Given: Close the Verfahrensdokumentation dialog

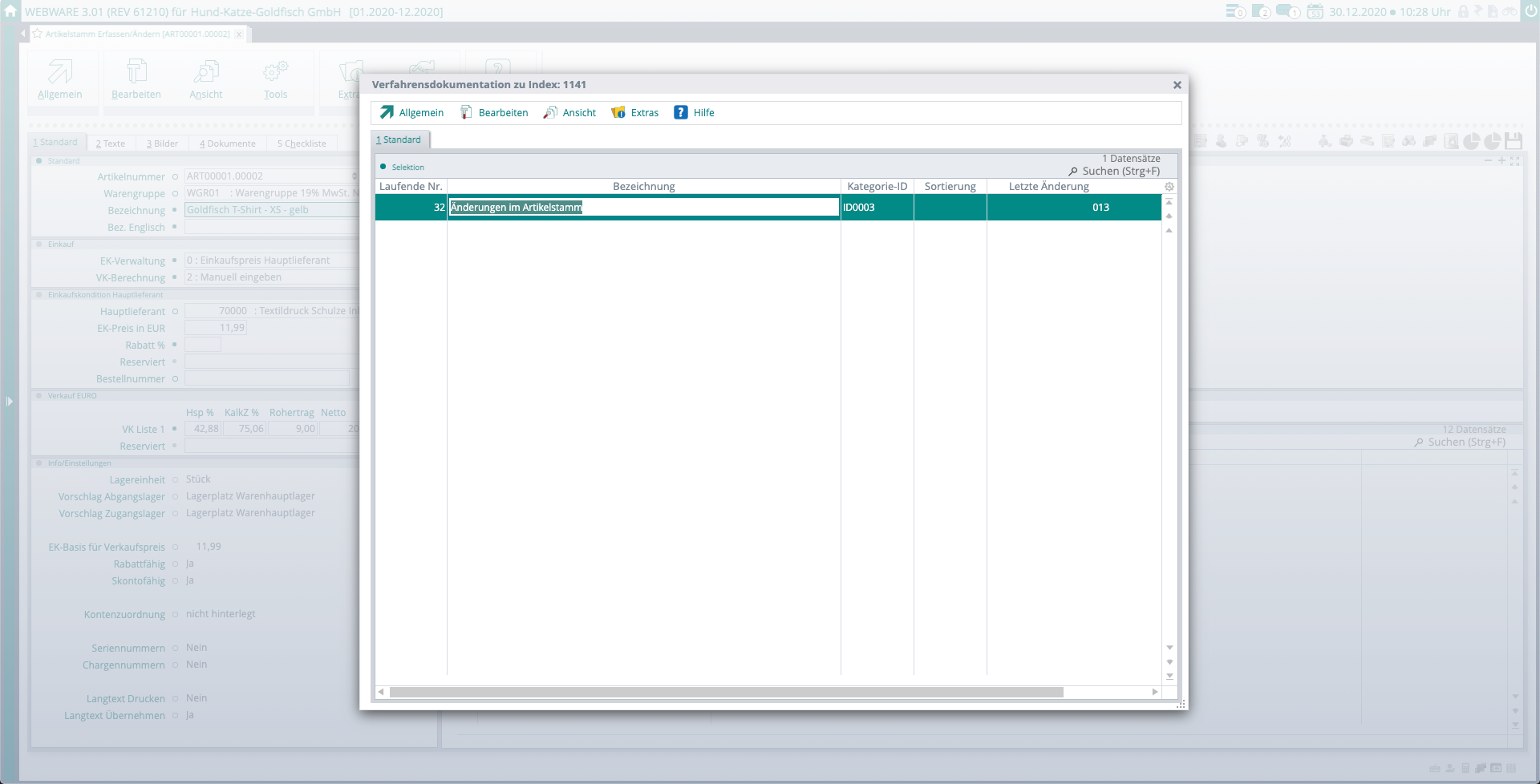Looking at the screenshot, I should coord(1177,85).
